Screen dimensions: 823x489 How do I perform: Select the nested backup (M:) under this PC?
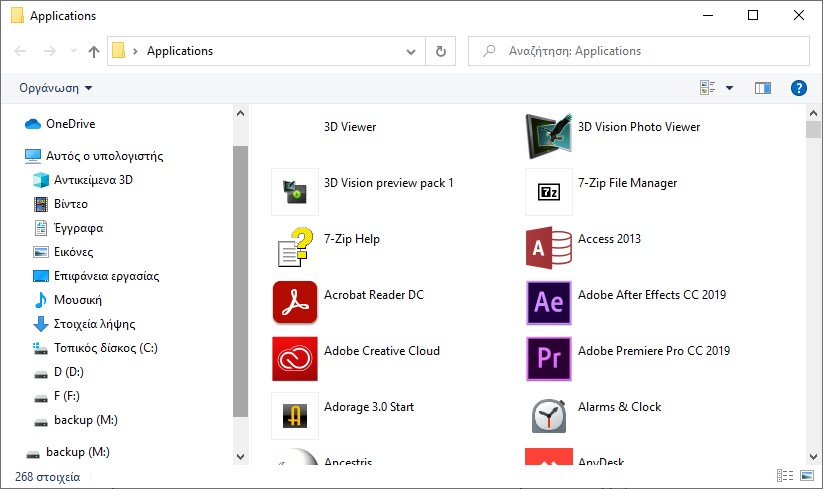coord(86,420)
